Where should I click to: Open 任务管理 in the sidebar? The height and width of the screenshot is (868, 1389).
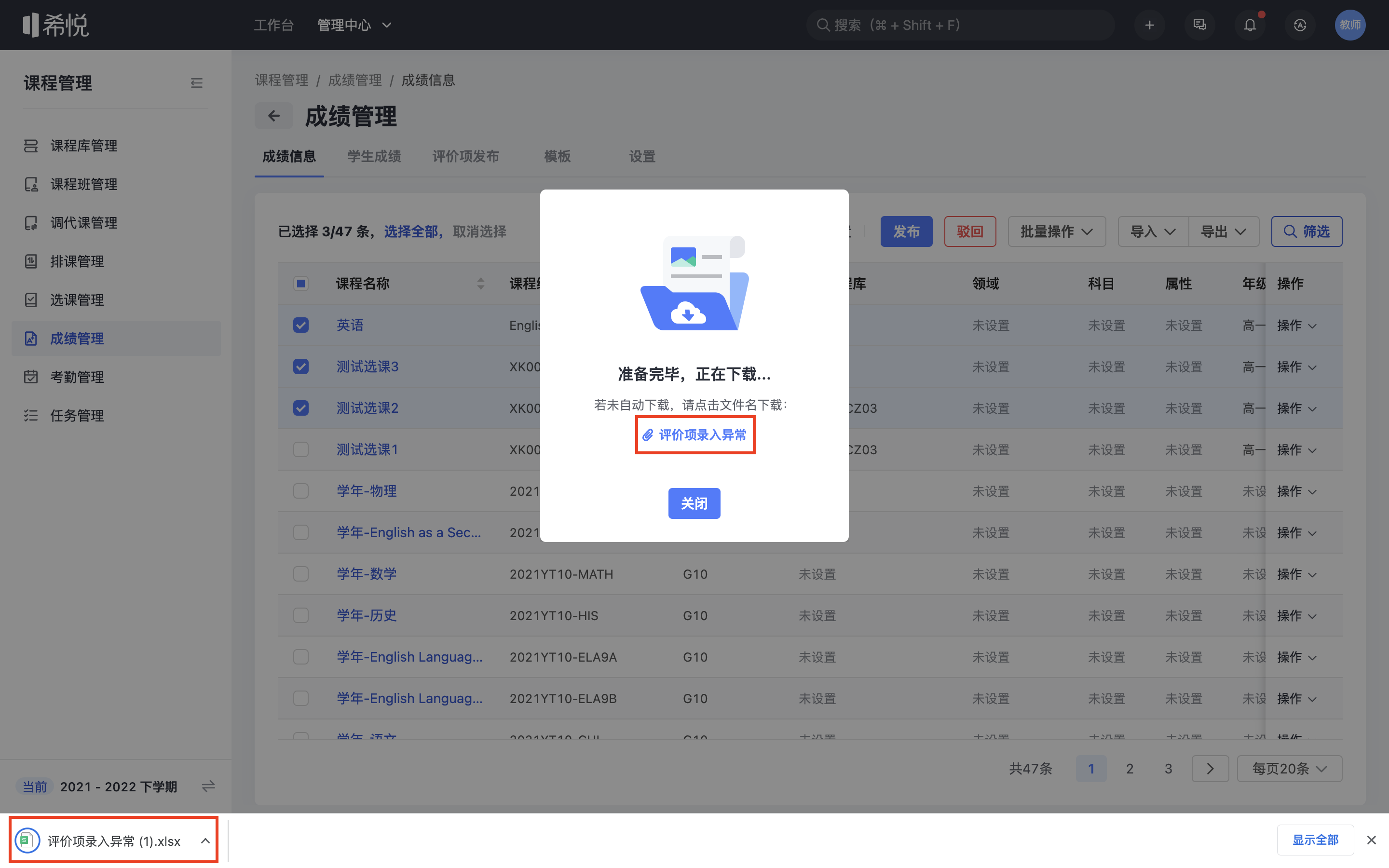tap(116, 416)
